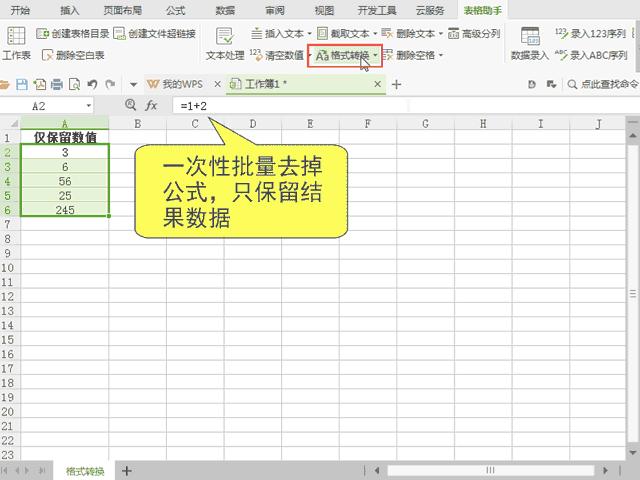The width and height of the screenshot is (640, 480).
Task: Click the redo icon
Action: pyautogui.click(x=110, y=84)
